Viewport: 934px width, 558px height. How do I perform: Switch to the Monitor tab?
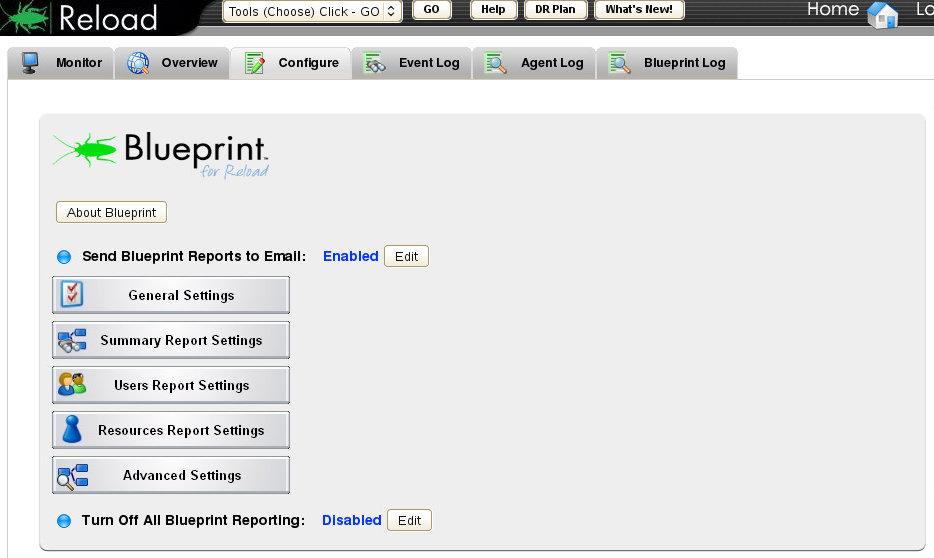tap(61, 63)
